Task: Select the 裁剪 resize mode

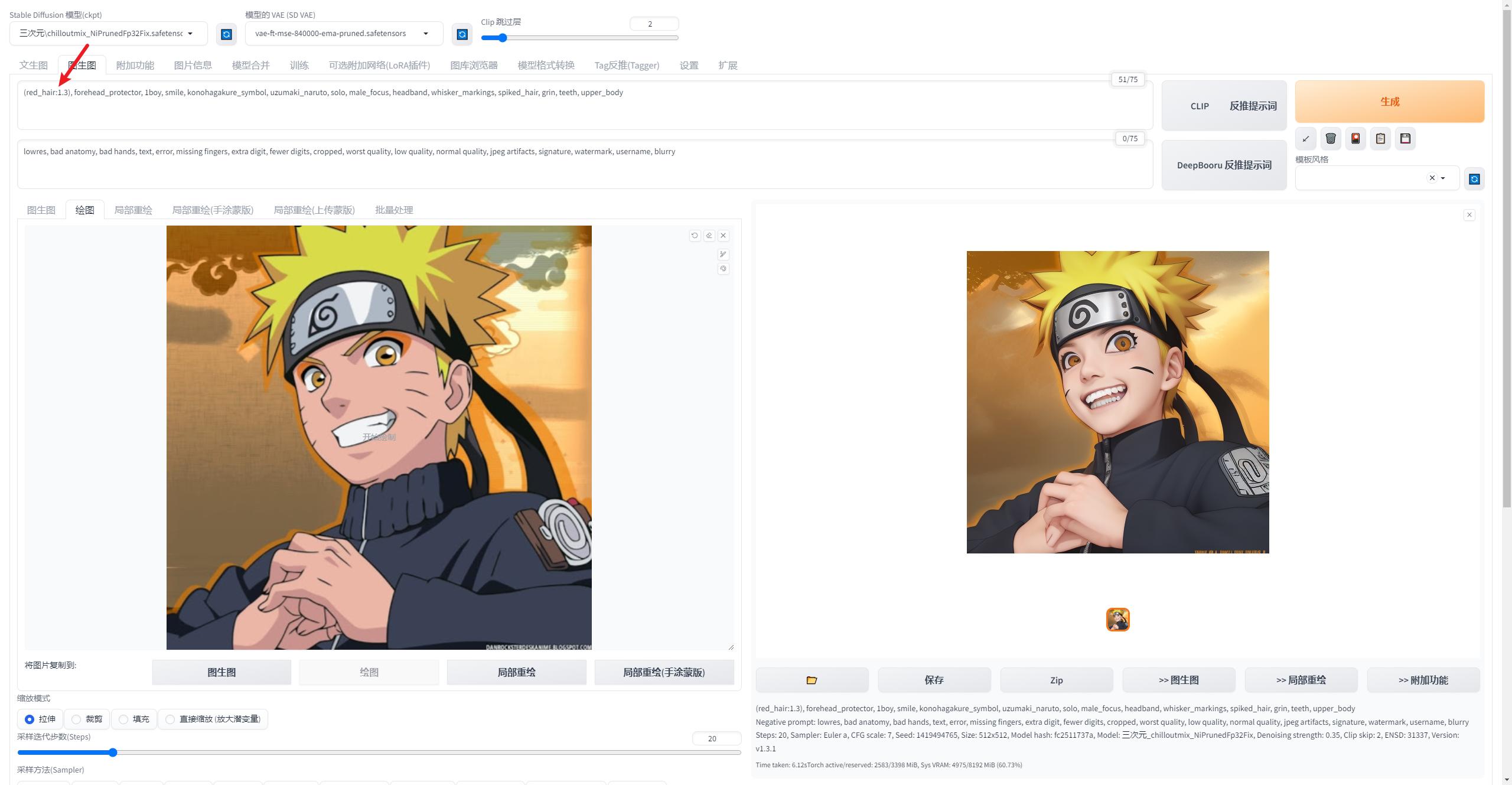Action: coord(76,719)
